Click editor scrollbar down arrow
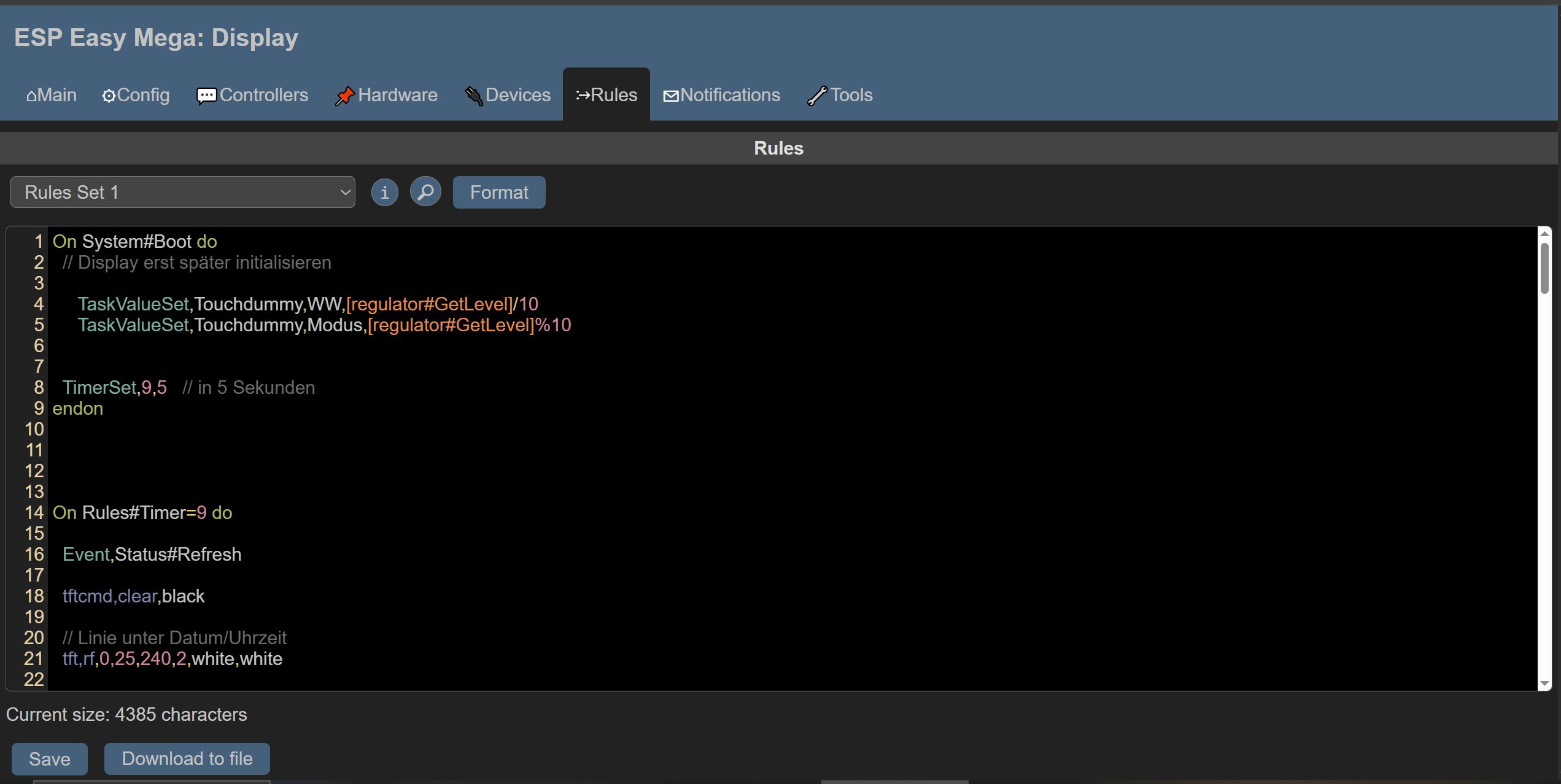The height and width of the screenshot is (784, 1561). pos(1544,683)
